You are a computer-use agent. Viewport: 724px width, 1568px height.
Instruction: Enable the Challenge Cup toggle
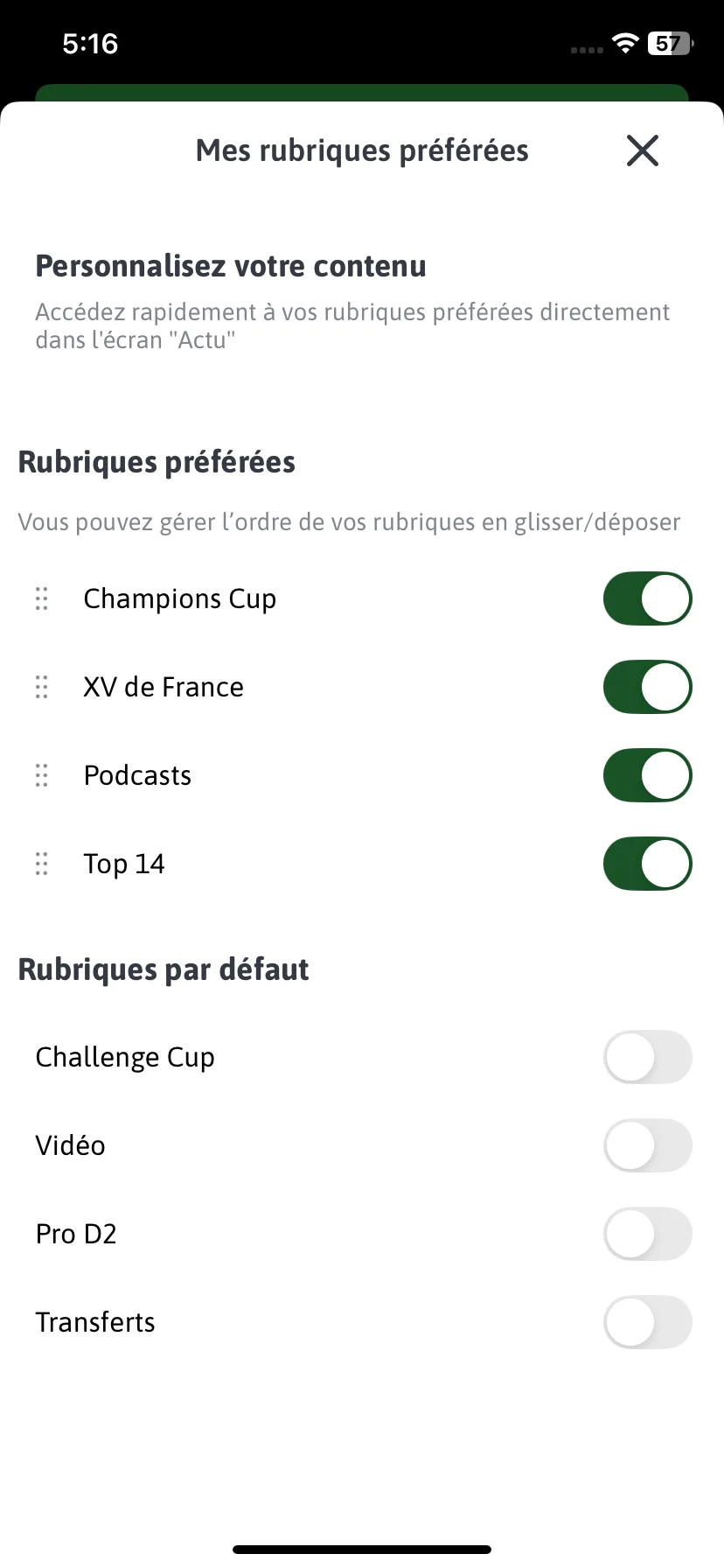[648, 1057]
